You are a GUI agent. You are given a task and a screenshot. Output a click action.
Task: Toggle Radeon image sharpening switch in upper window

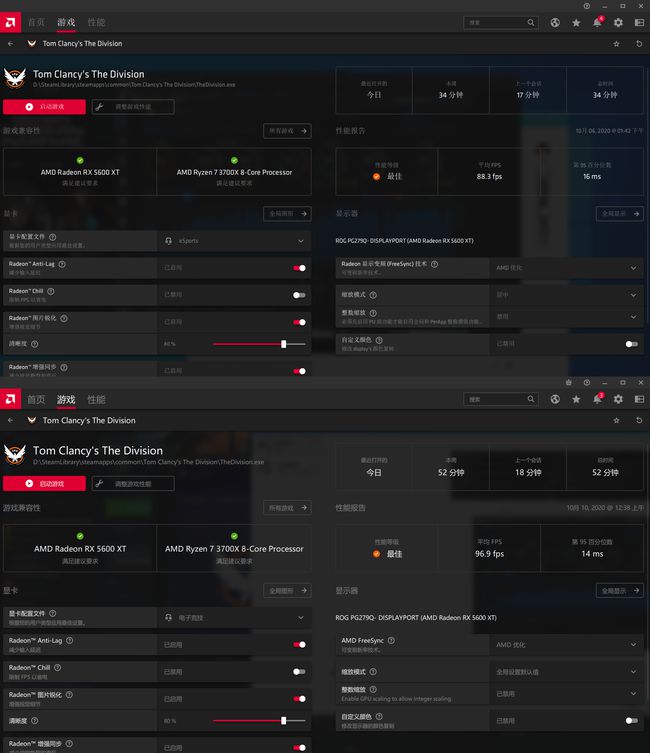299,322
